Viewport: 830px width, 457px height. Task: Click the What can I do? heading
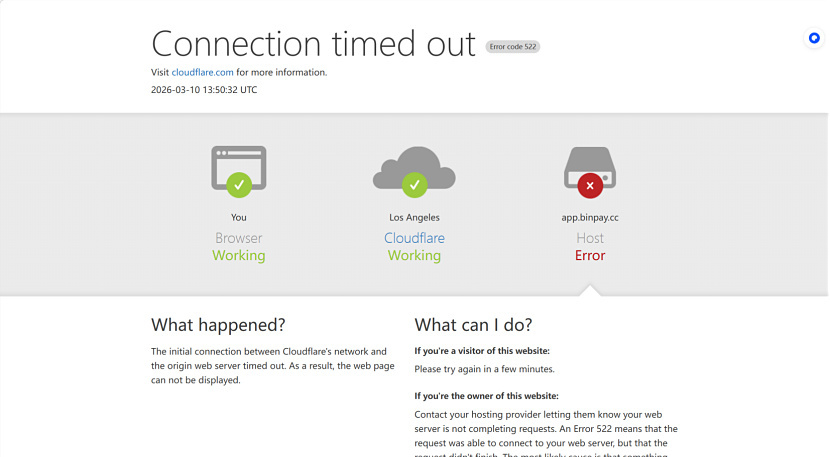[x=473, y=325]
